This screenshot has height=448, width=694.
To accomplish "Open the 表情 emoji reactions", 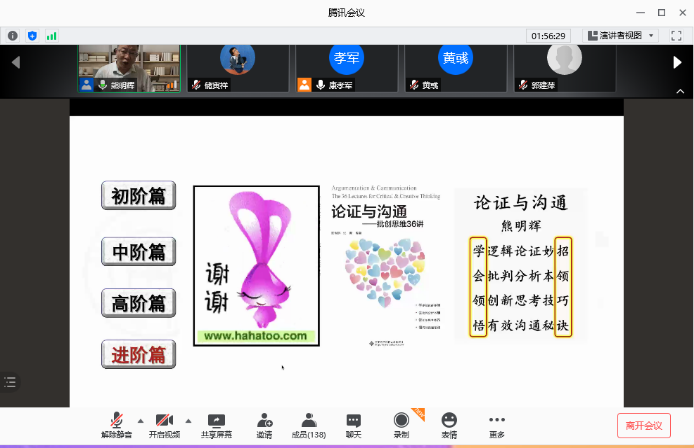I will tap(449, 424).
